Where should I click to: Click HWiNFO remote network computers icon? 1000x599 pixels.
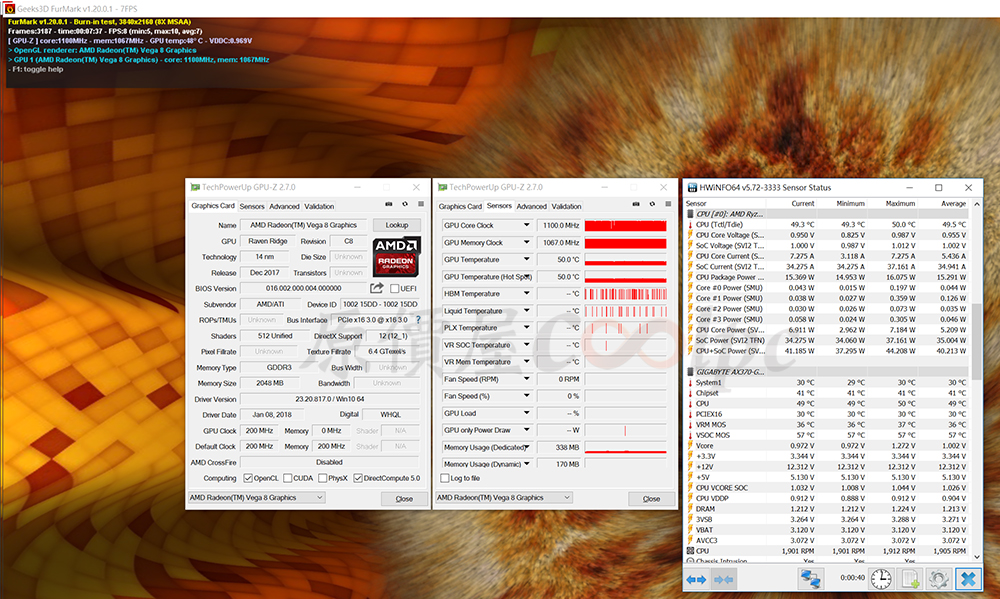point(811,579)
